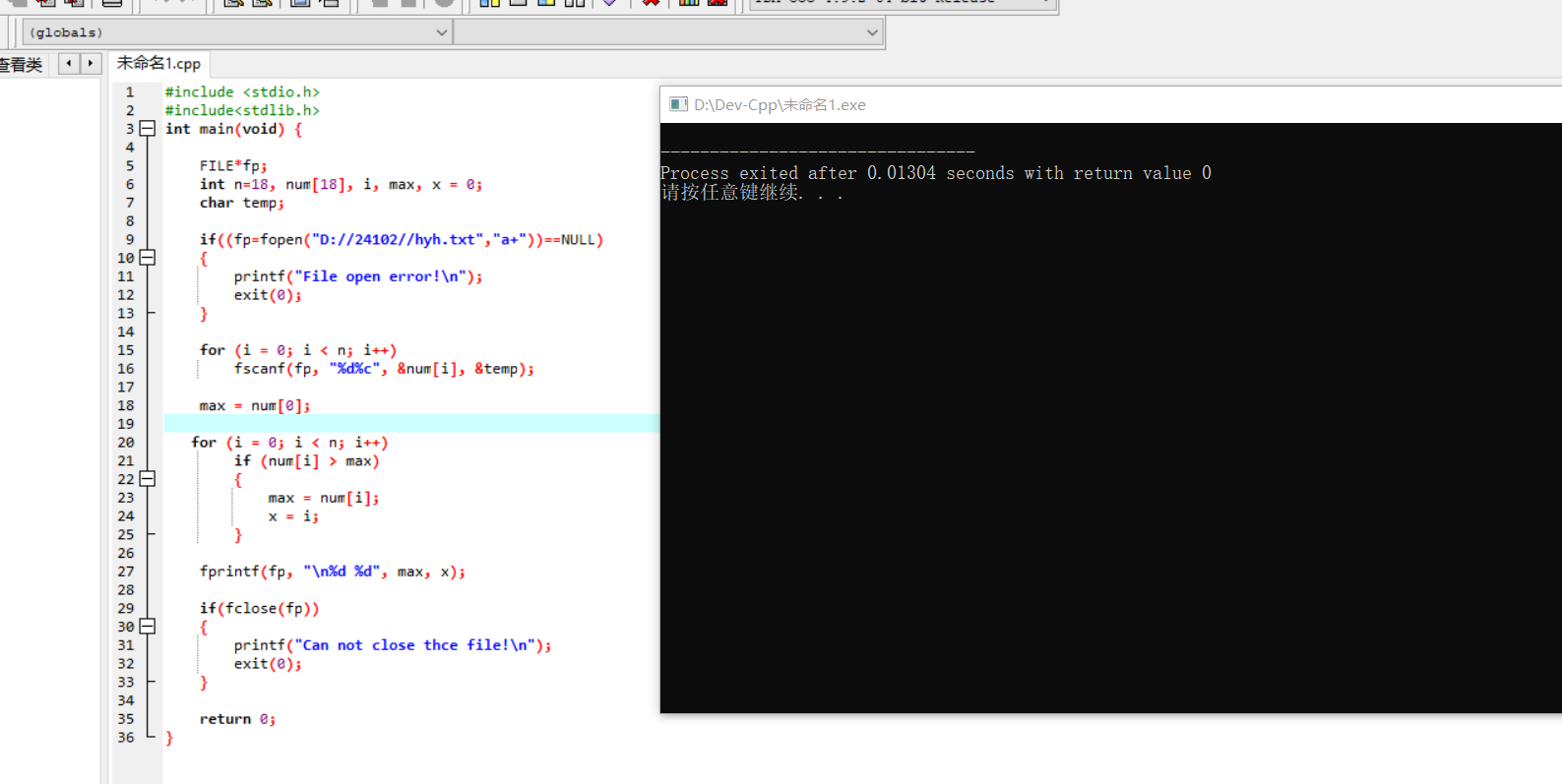Screen dimensions: 1562x784
Task: Click the console title D:\Dev-Cpp\未命名1.exe
Action: [780, 104]
